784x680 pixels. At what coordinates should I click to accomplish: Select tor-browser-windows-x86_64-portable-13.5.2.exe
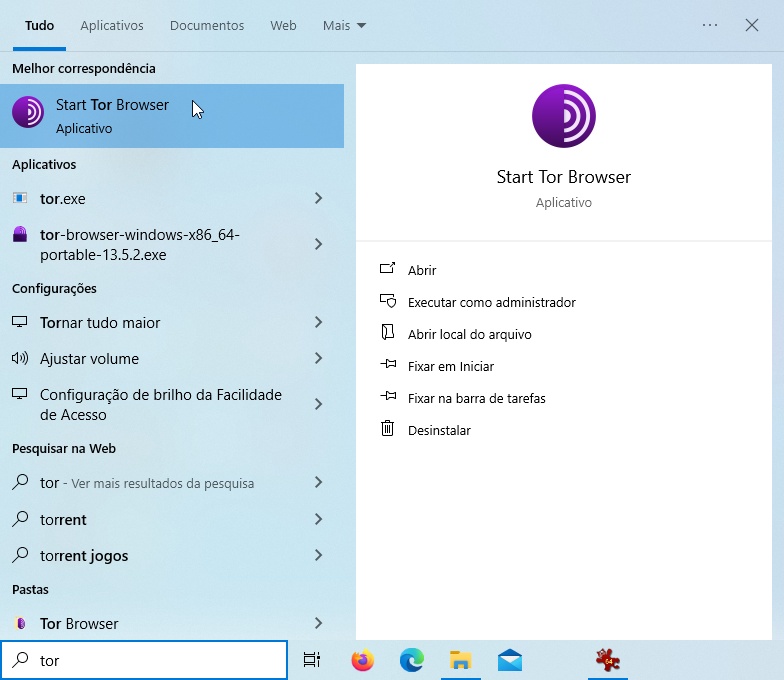172,244
